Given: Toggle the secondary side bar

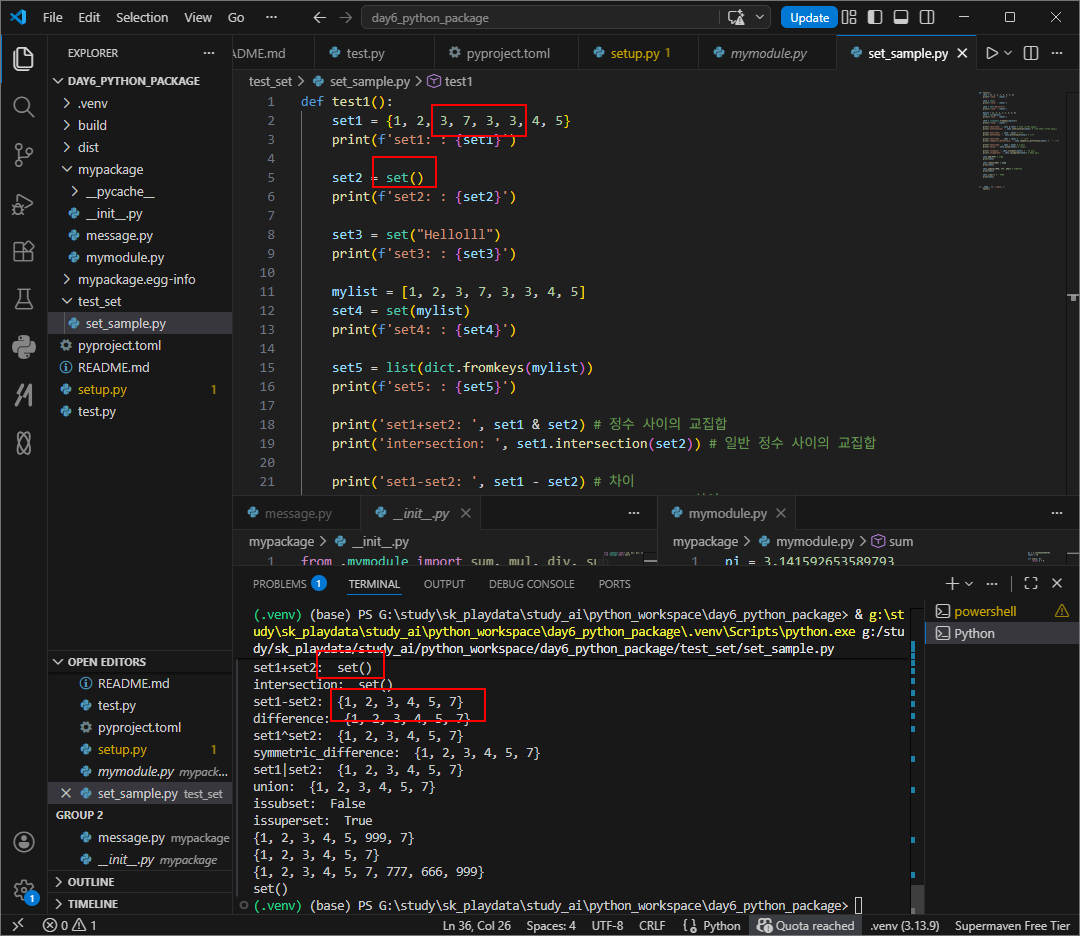Looking at the screenshot, I should pos(927,17).
